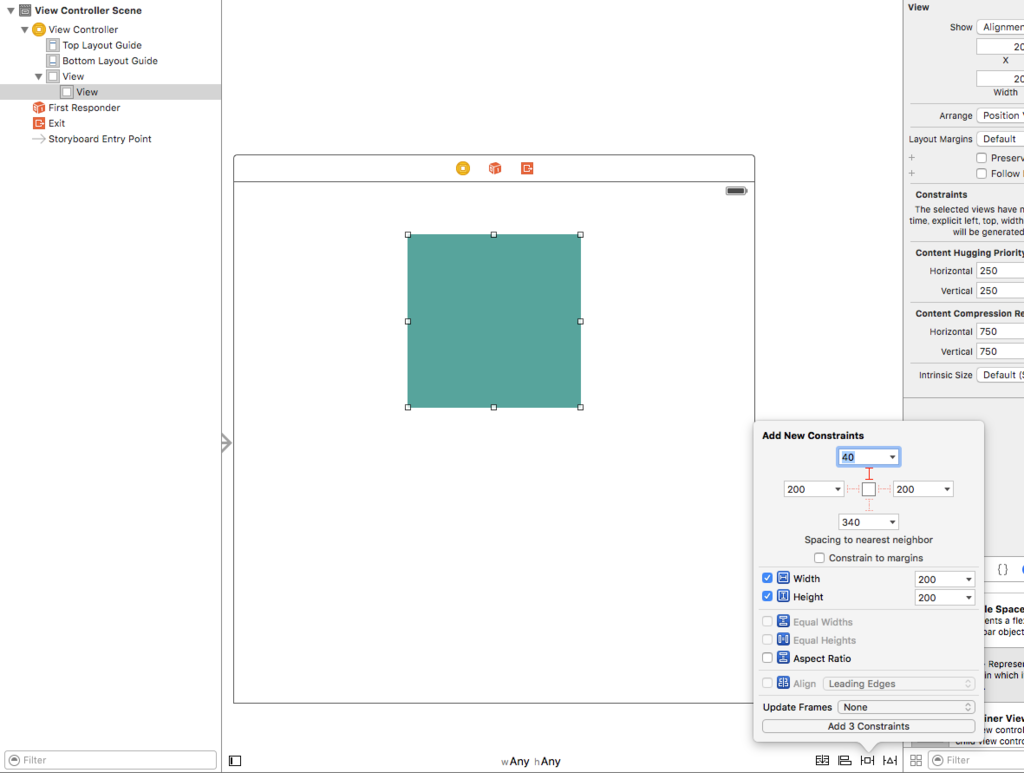Click the First Responder cube icon above canvas
Screen dimensions: 1024x773
[495, 168]
